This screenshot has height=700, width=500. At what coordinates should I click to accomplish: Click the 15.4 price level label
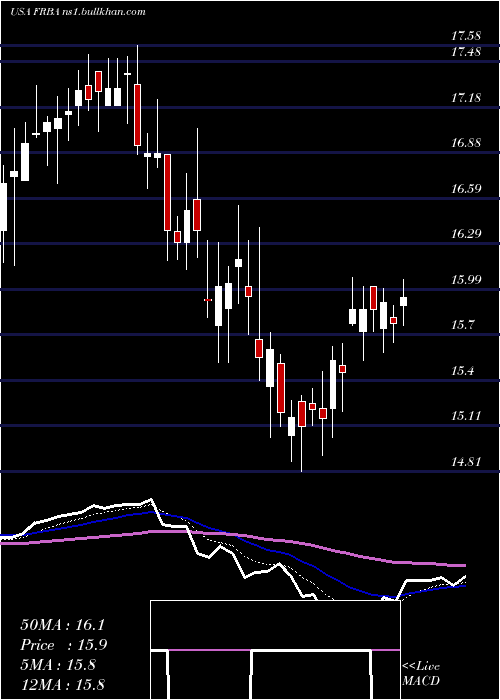(x=464, y=371)
